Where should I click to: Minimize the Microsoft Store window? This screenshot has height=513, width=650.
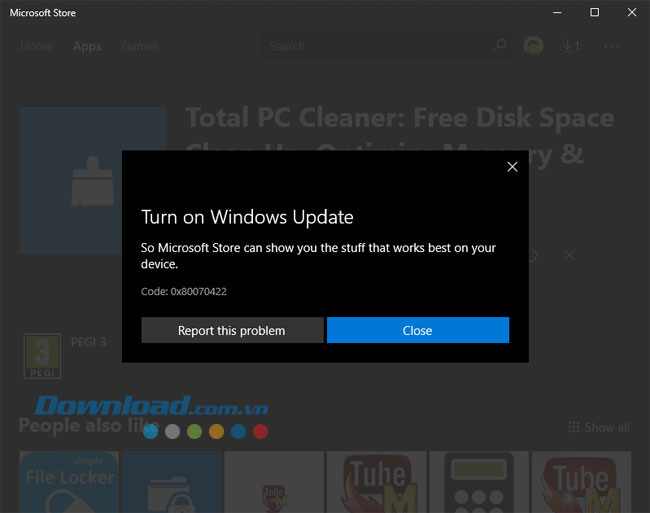tap(557, 12)
